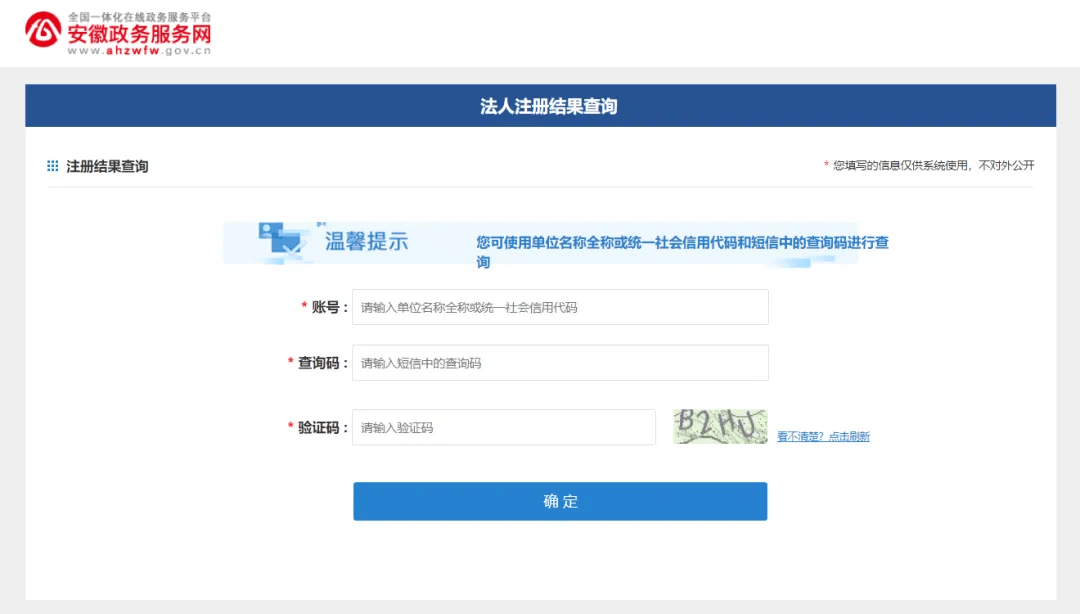Click the 账号 input field
This screenshot has width=1080, height=614.
(x=560, y=307)
